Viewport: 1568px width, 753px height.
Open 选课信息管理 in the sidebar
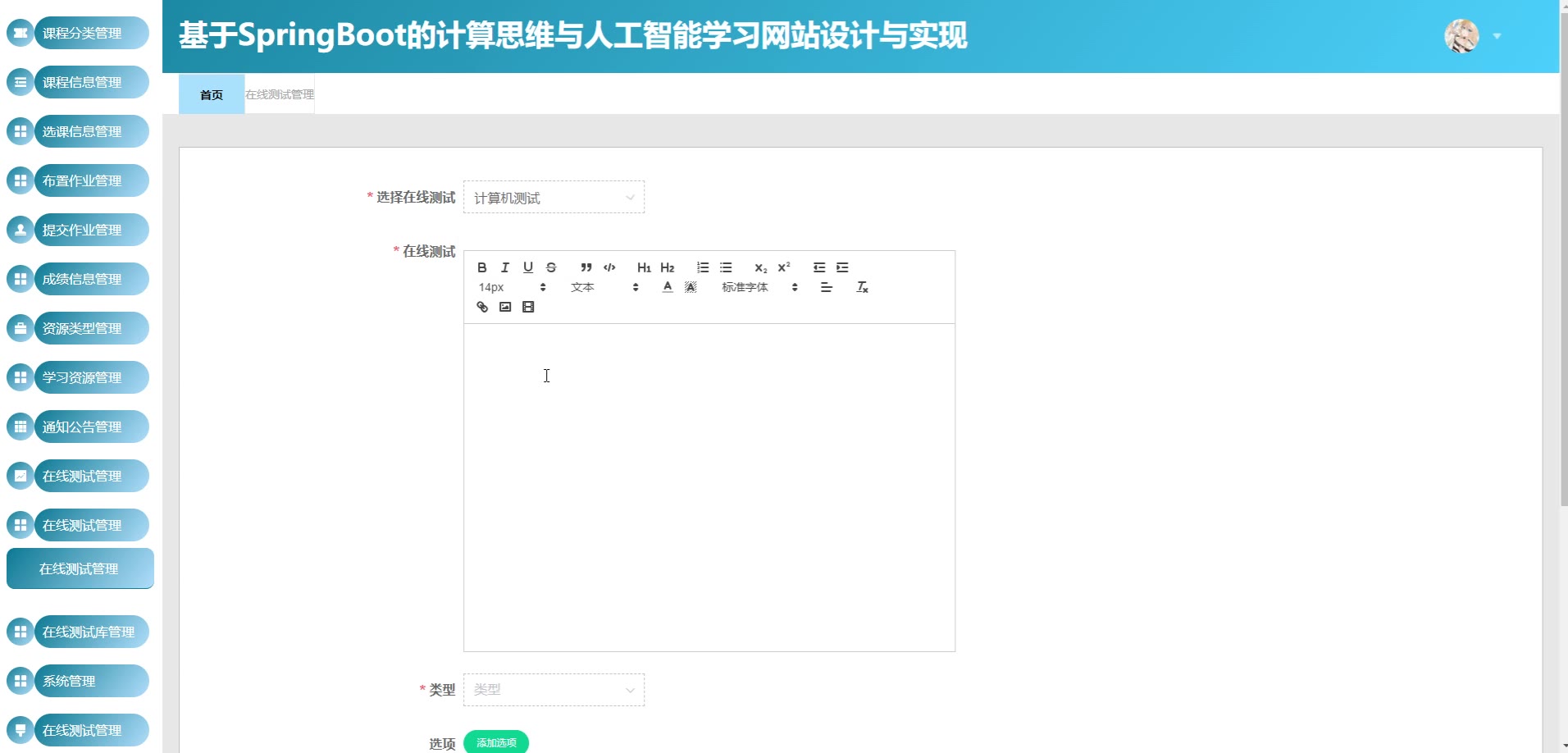click(78, 131)
